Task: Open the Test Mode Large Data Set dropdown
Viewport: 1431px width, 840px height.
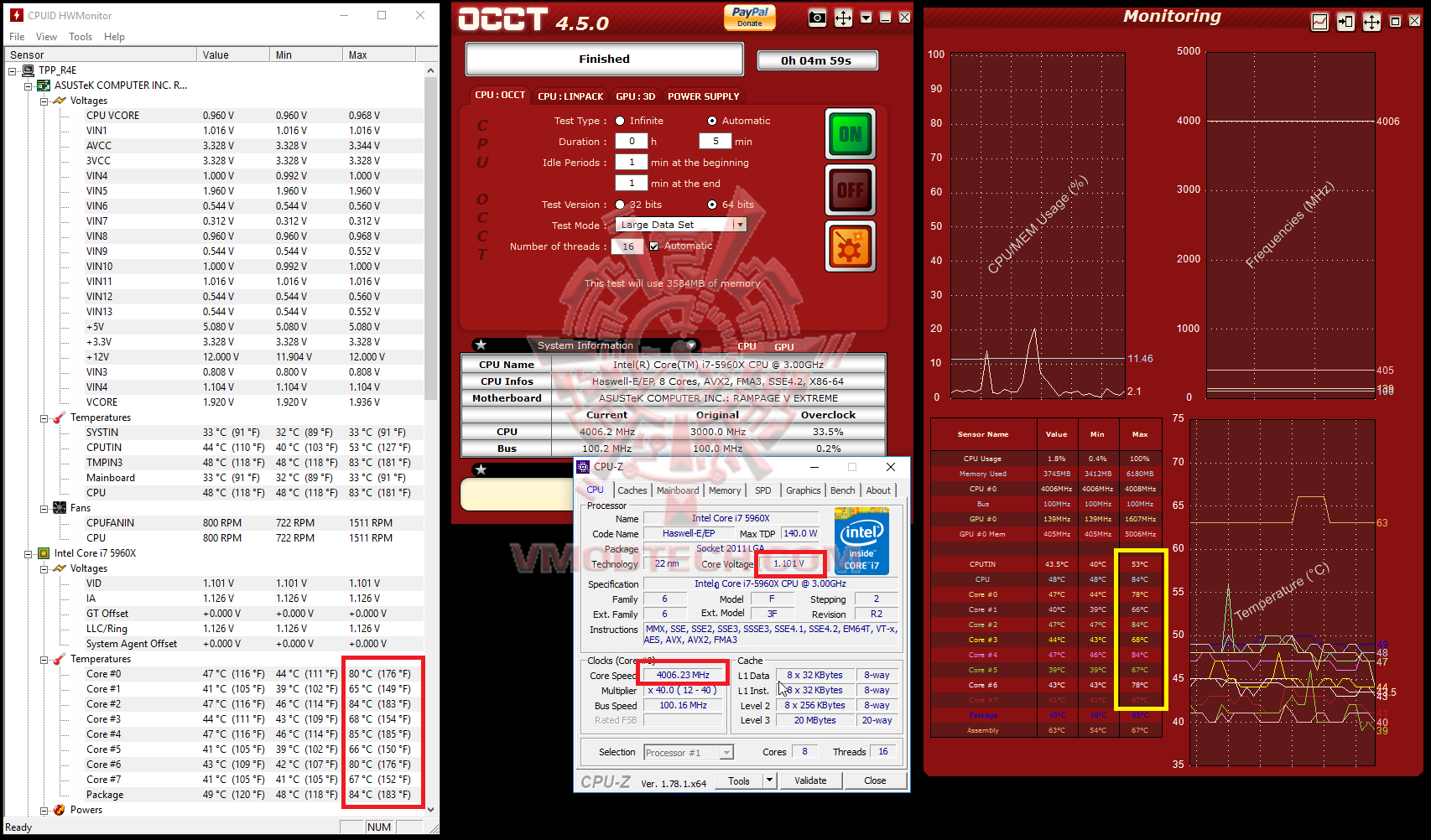Action: [740, 225]
